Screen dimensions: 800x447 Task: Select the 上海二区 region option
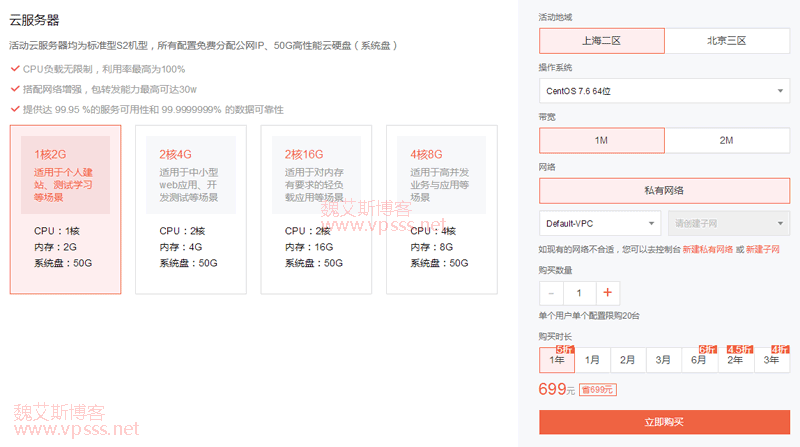[x=601, y=41]
